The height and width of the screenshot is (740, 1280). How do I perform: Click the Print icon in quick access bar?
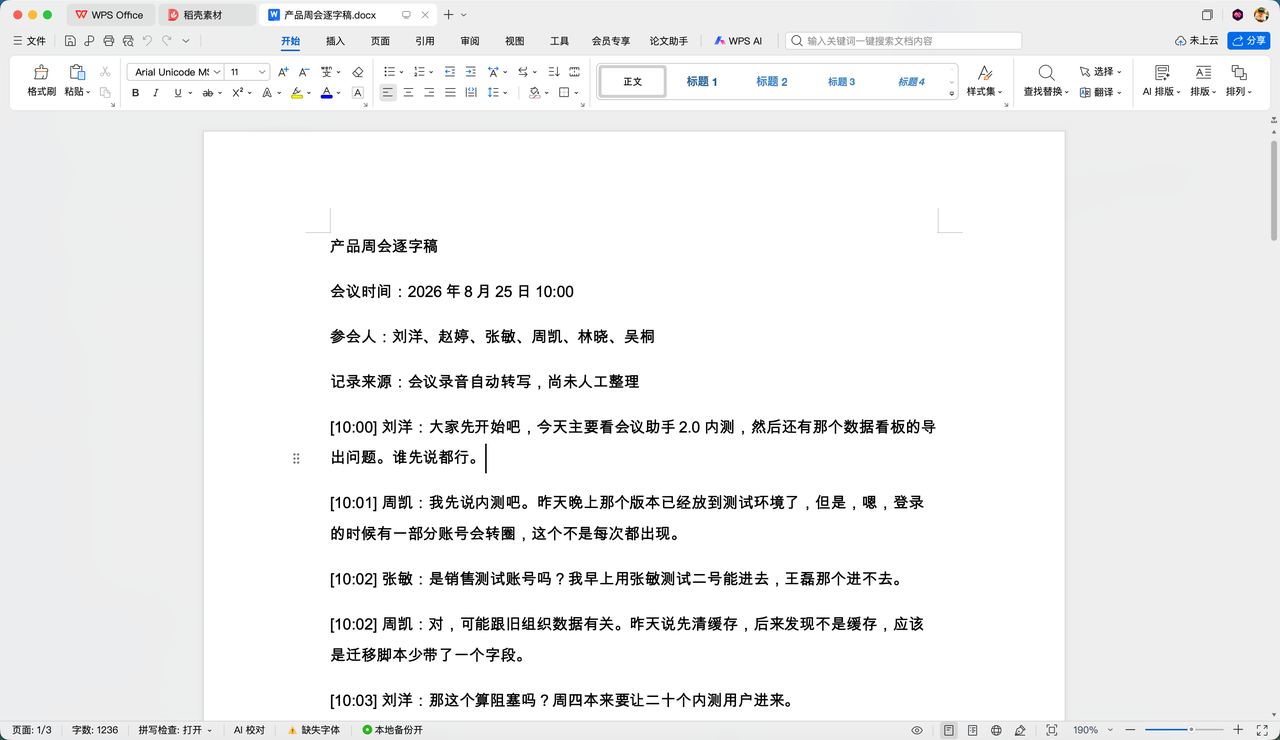[109, 41]
